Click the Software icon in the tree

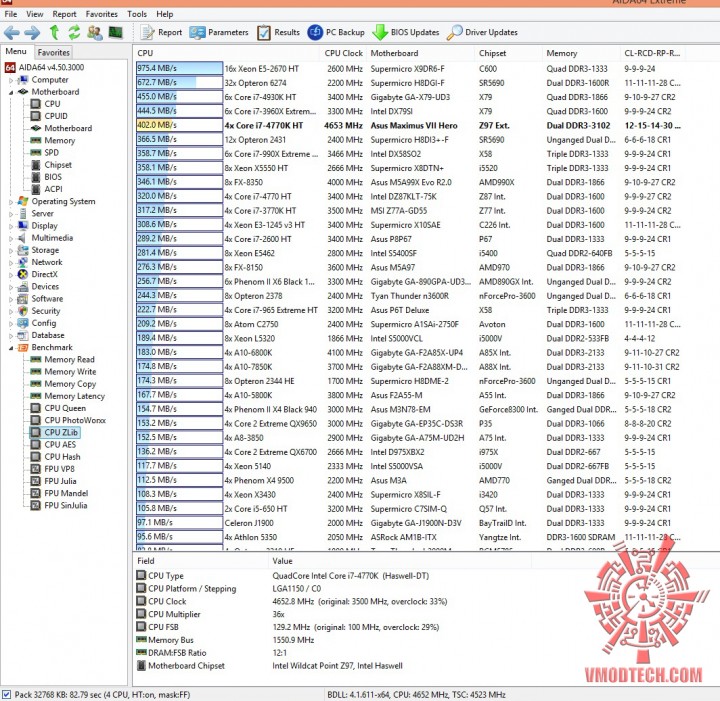coord(23,298)
